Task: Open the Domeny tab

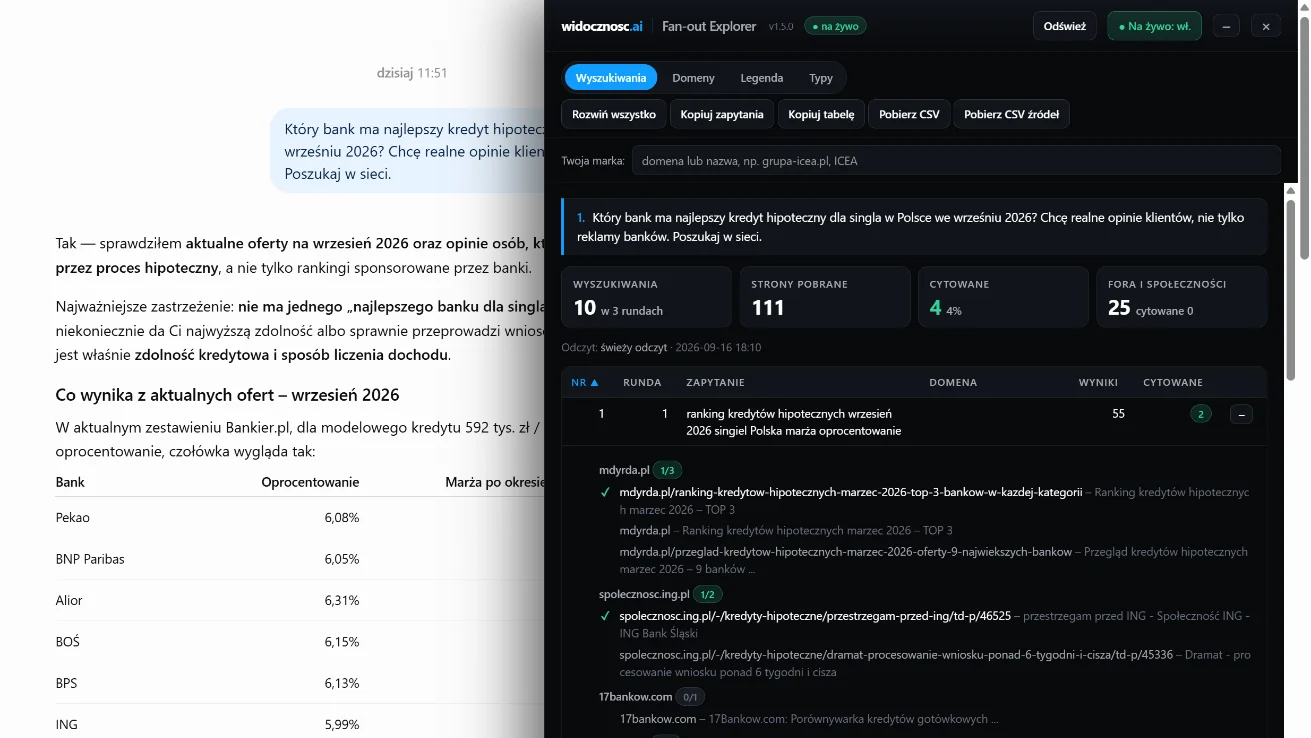Action: click(693, 78)
